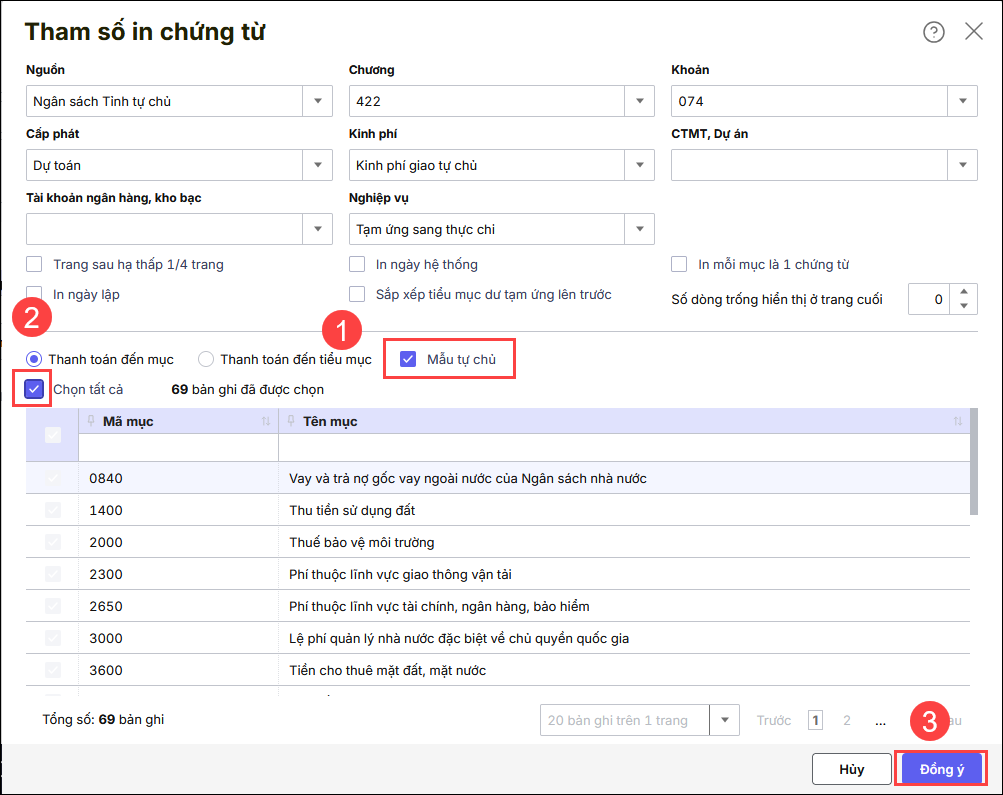This screenshot has height=795, width=1003.
Task: Click Đồng ý button
Action: (x=942, y=769)
